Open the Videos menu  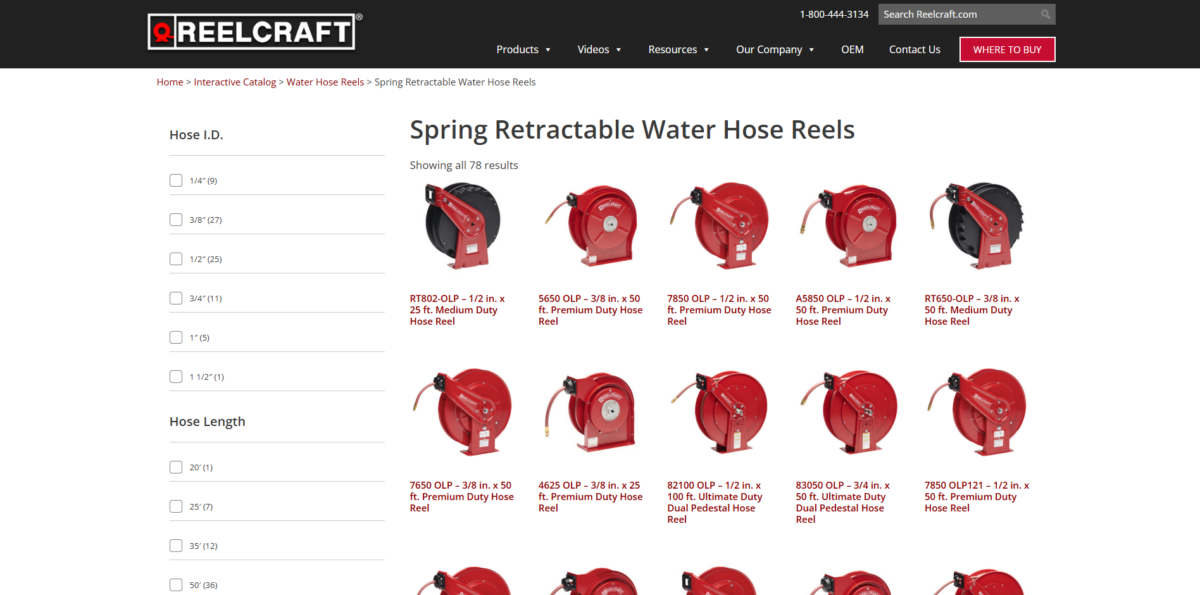pyautogui.click(x=599, y=49)
